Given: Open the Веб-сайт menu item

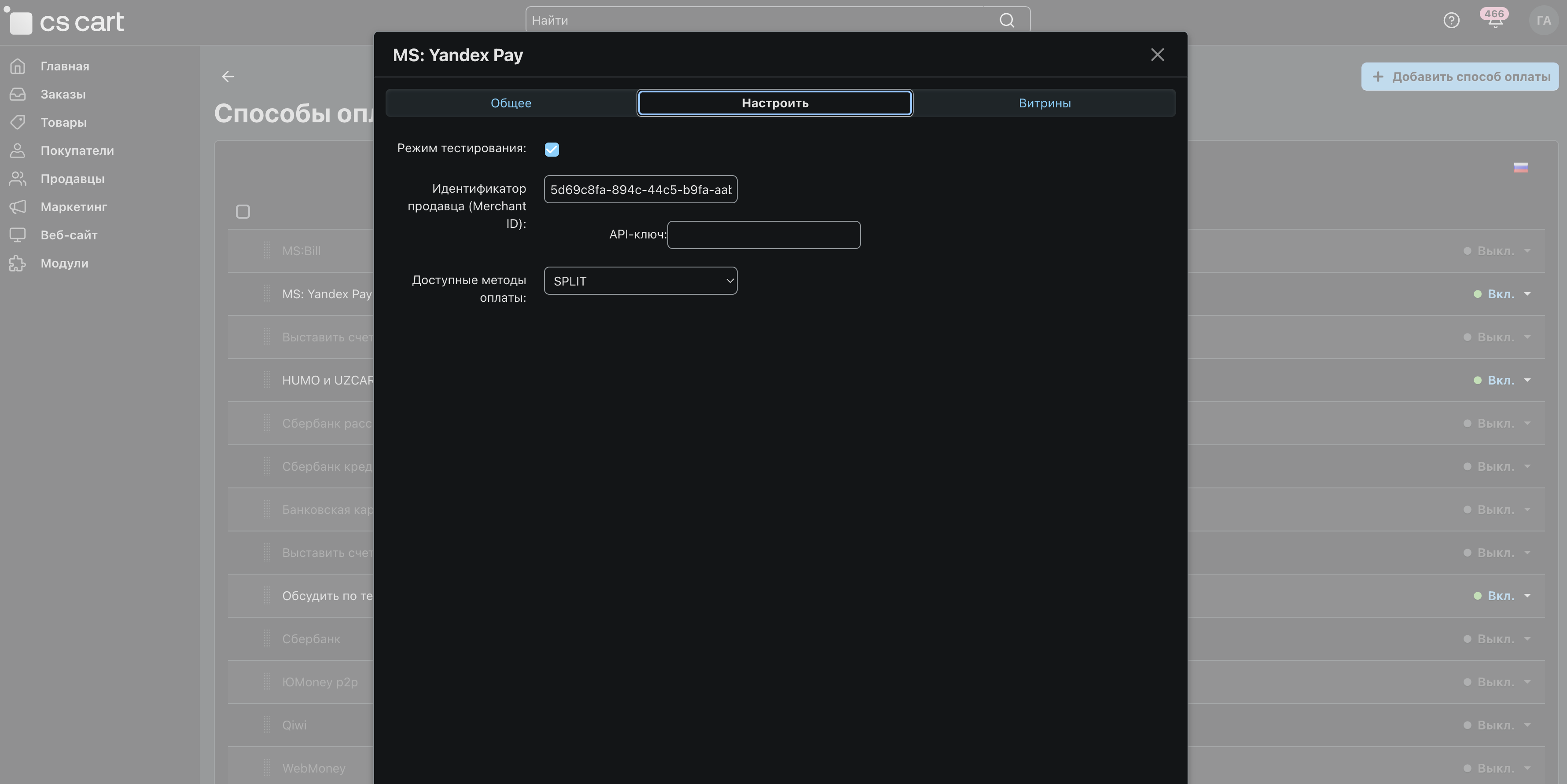Looking at the screenshot, I should click(x=69, y=235).
